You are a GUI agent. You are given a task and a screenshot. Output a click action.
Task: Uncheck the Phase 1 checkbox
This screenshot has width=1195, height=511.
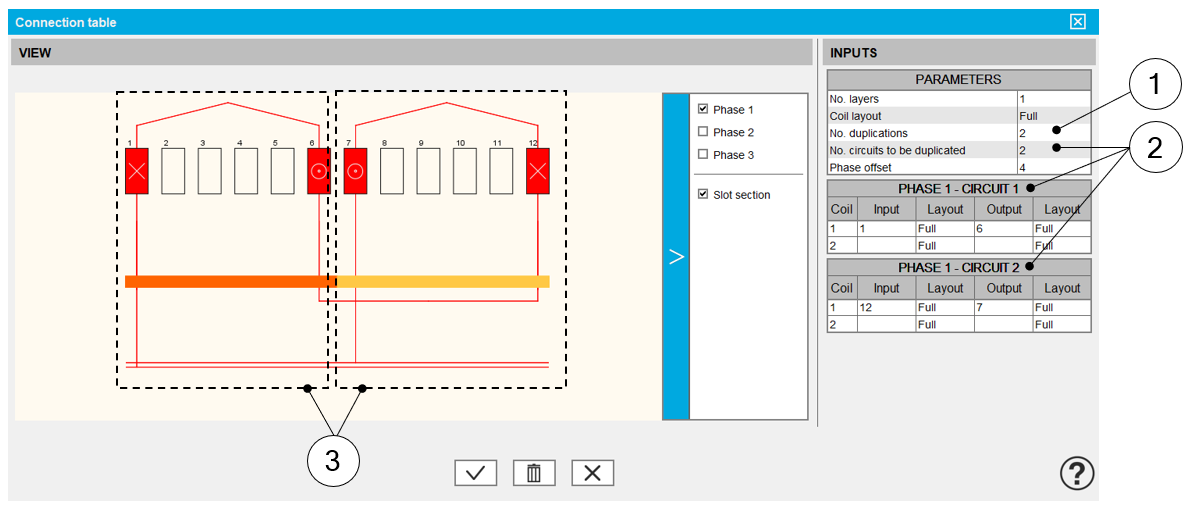[x=703, y=109]
